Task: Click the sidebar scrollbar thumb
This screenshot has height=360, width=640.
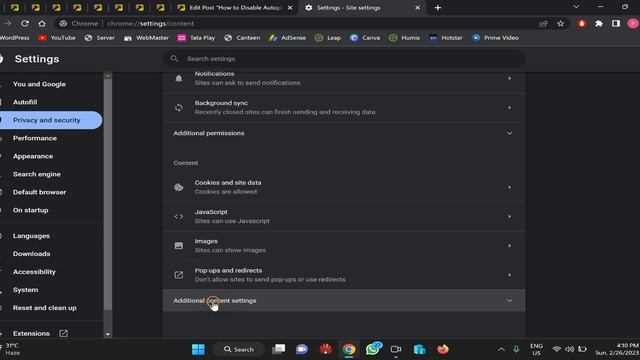Action: 108,194
